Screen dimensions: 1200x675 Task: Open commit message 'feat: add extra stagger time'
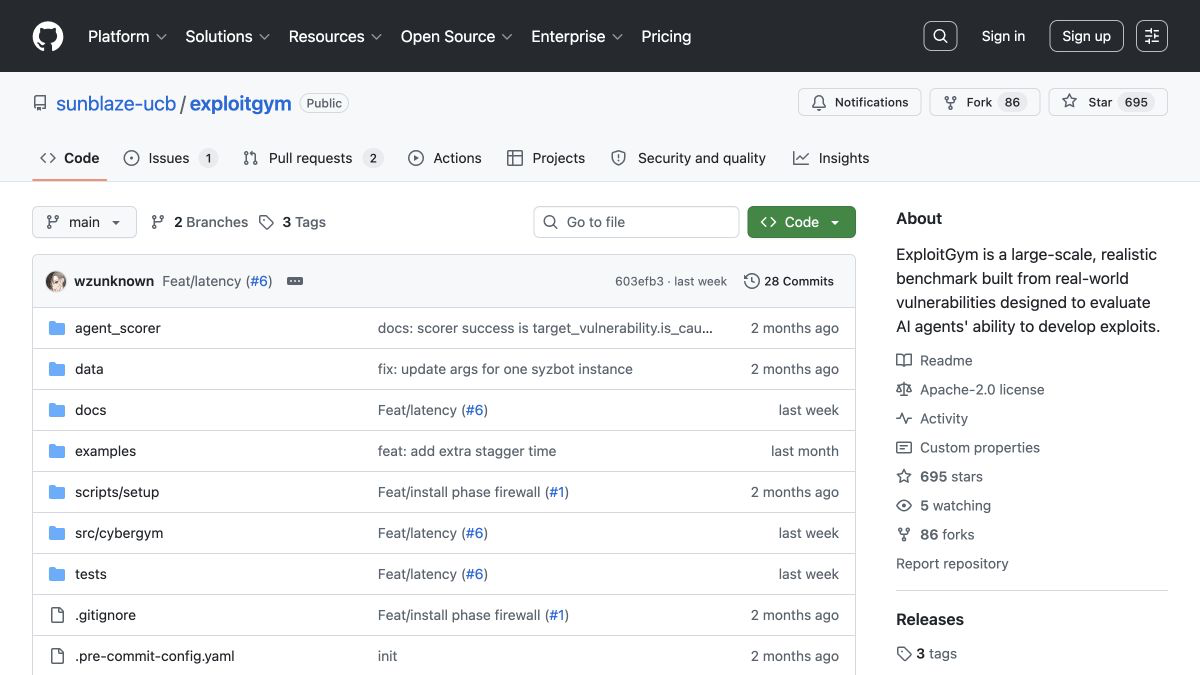tap(467, 451)
